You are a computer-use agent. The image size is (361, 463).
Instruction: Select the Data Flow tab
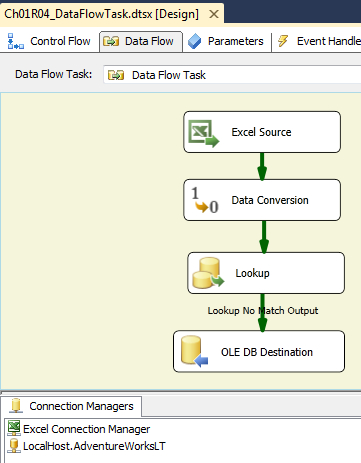tap(141, 42)
